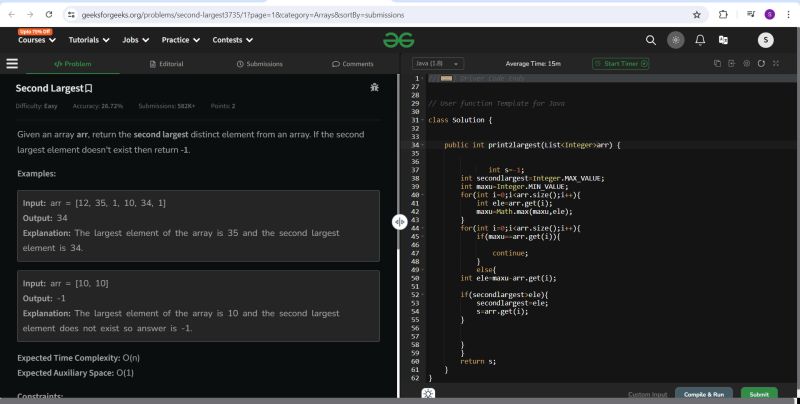Screen dimensions: 800x404
Task: Click the address bar URL
Action: (x=243, y=15)
